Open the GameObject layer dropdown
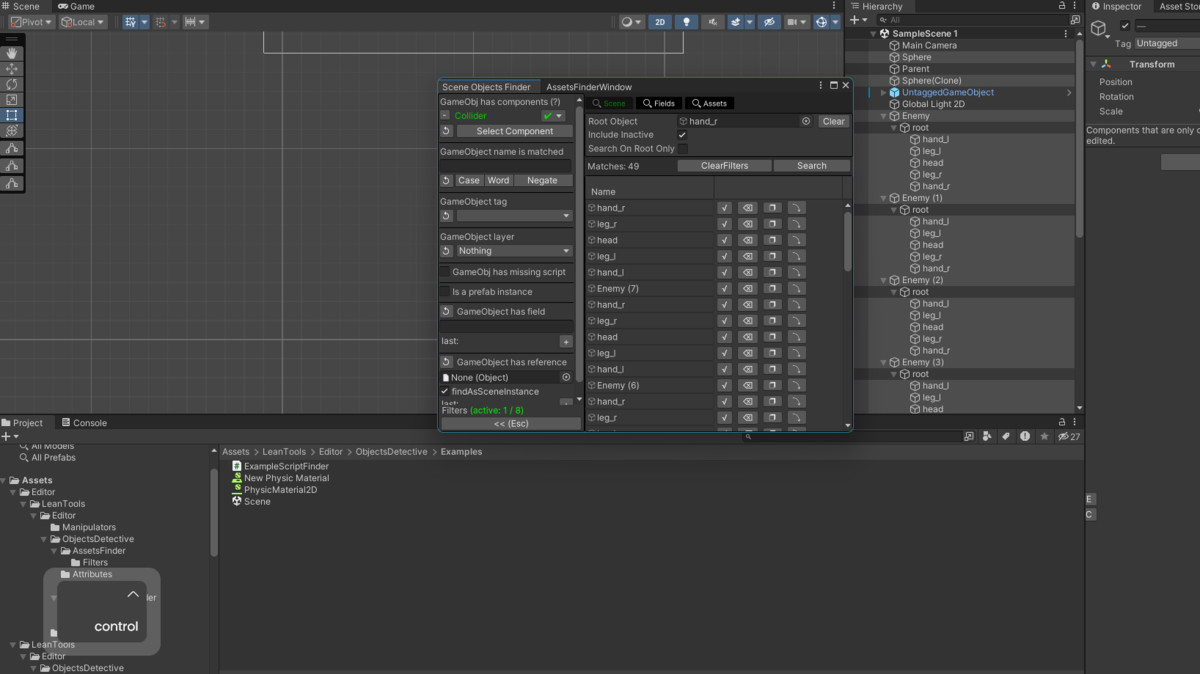This screenshot has width=1200, height=674. coord(515,251)
